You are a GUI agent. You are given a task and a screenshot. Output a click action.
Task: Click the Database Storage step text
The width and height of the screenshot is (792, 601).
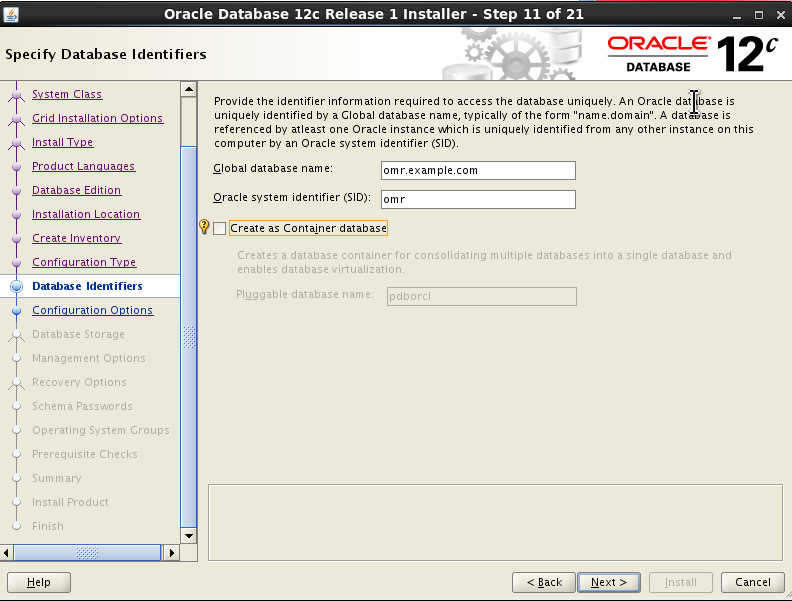pos(78,334)
